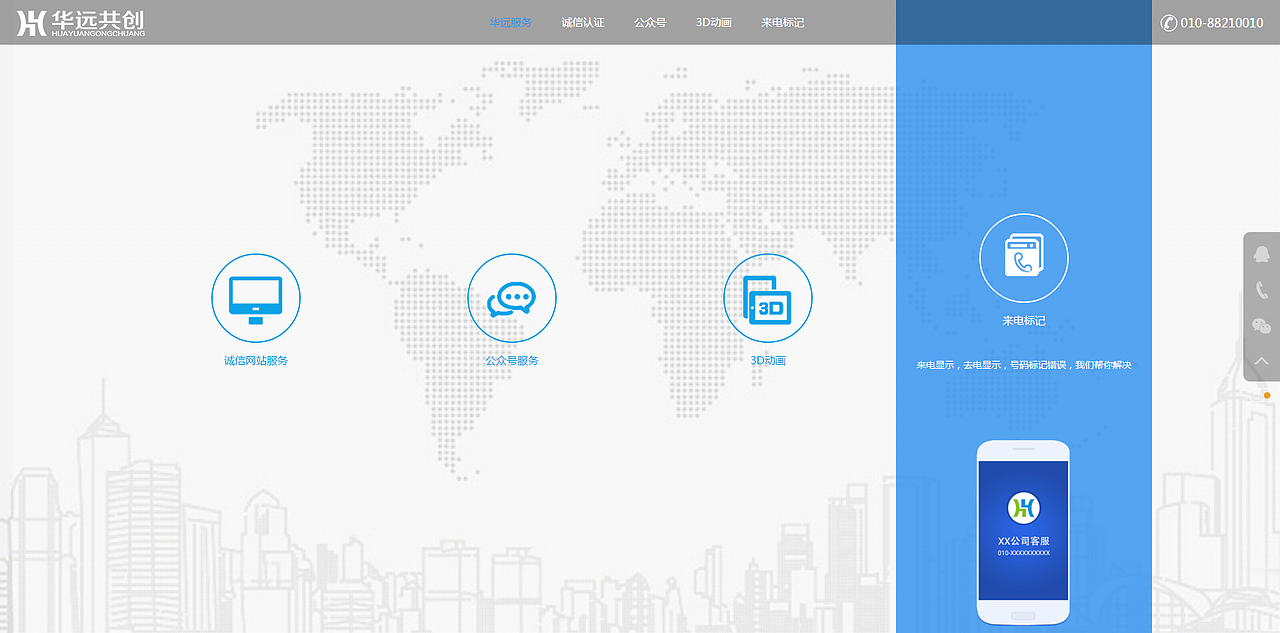Screen dimensions: 1280x633
Task: Click the 3D icon circle
Action: 768,298
